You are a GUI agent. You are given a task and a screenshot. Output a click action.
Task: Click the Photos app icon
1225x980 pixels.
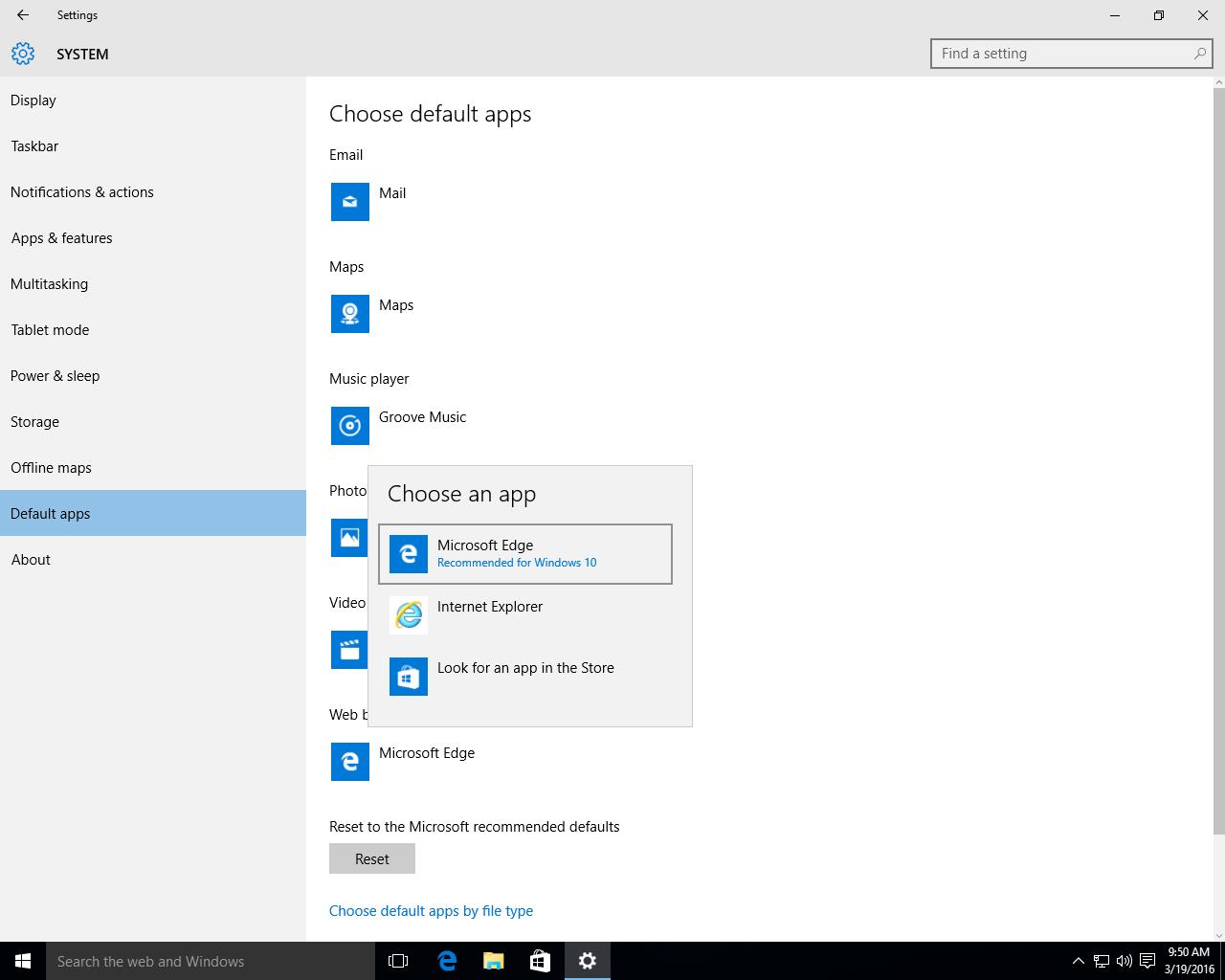coord(349,538)
